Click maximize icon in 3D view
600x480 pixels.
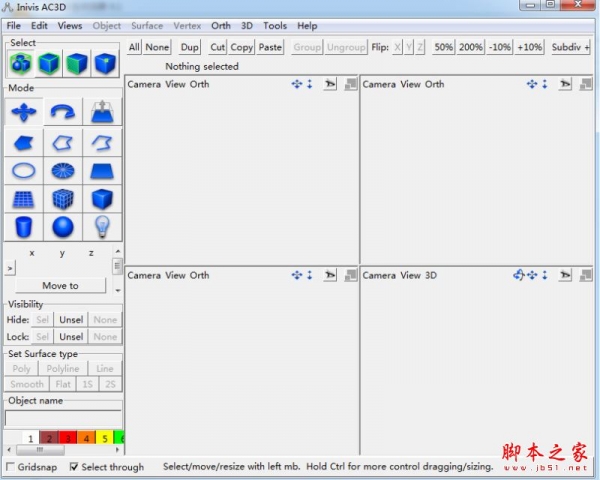click(586, 275)
